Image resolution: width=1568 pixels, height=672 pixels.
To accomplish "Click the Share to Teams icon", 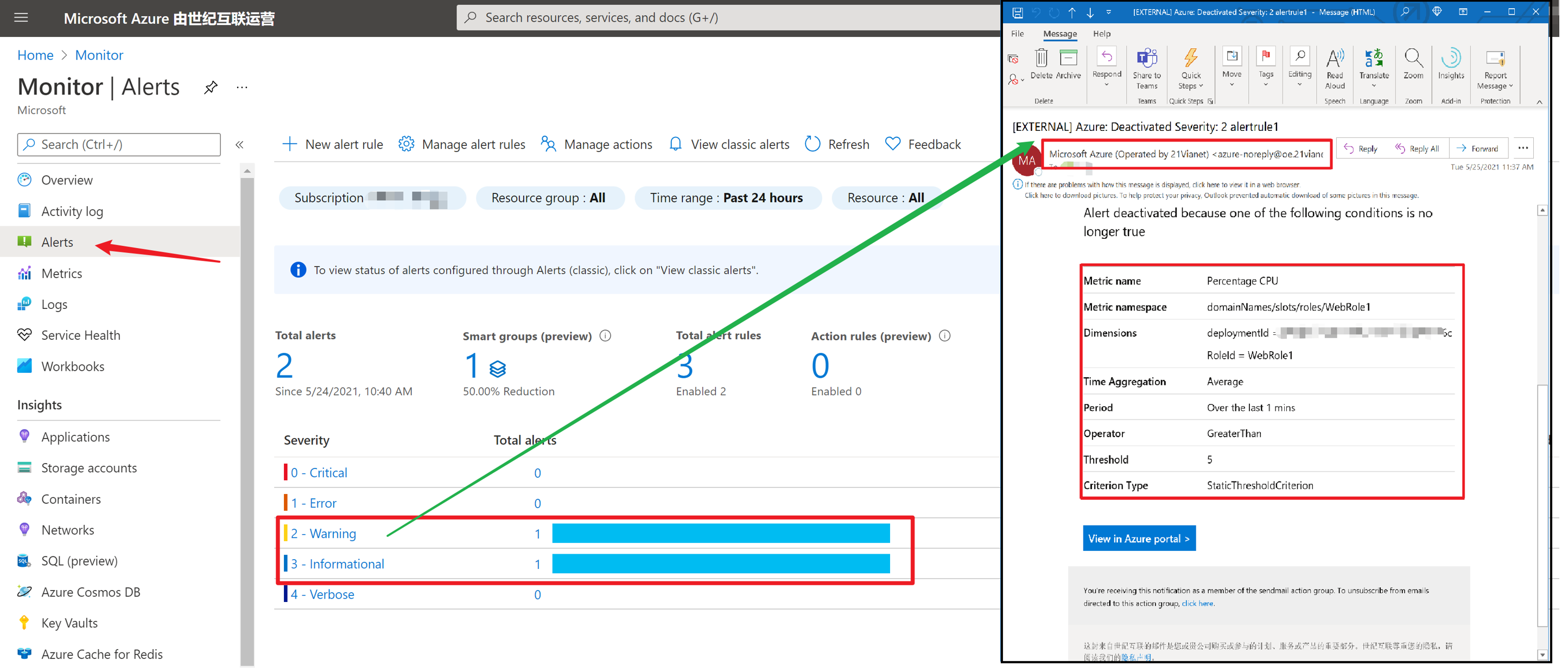I will coord(1147,59).
